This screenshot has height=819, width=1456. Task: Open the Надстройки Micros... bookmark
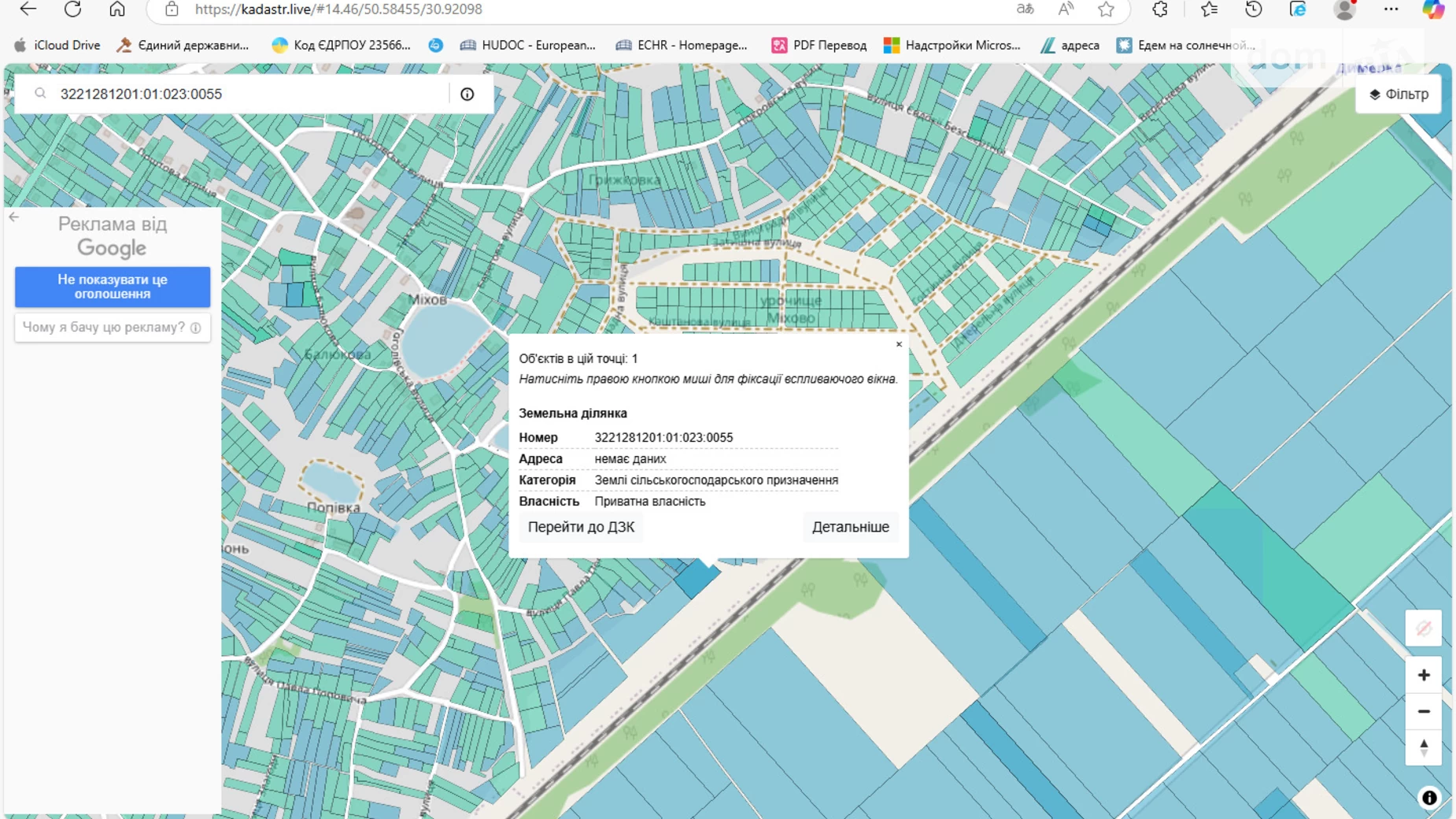[x=952, y=45]
